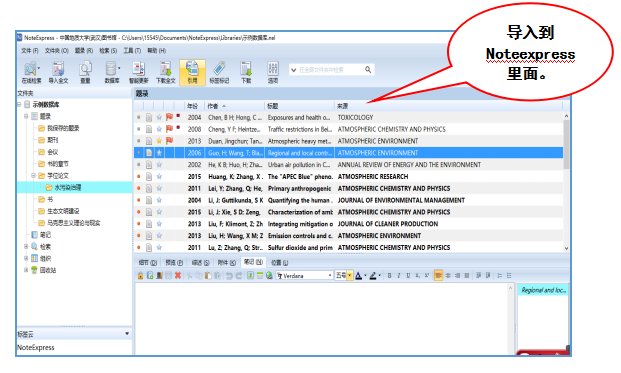Apply italic formatting in notes editor
Screen dimensions: 621x373
pos(399,276)
